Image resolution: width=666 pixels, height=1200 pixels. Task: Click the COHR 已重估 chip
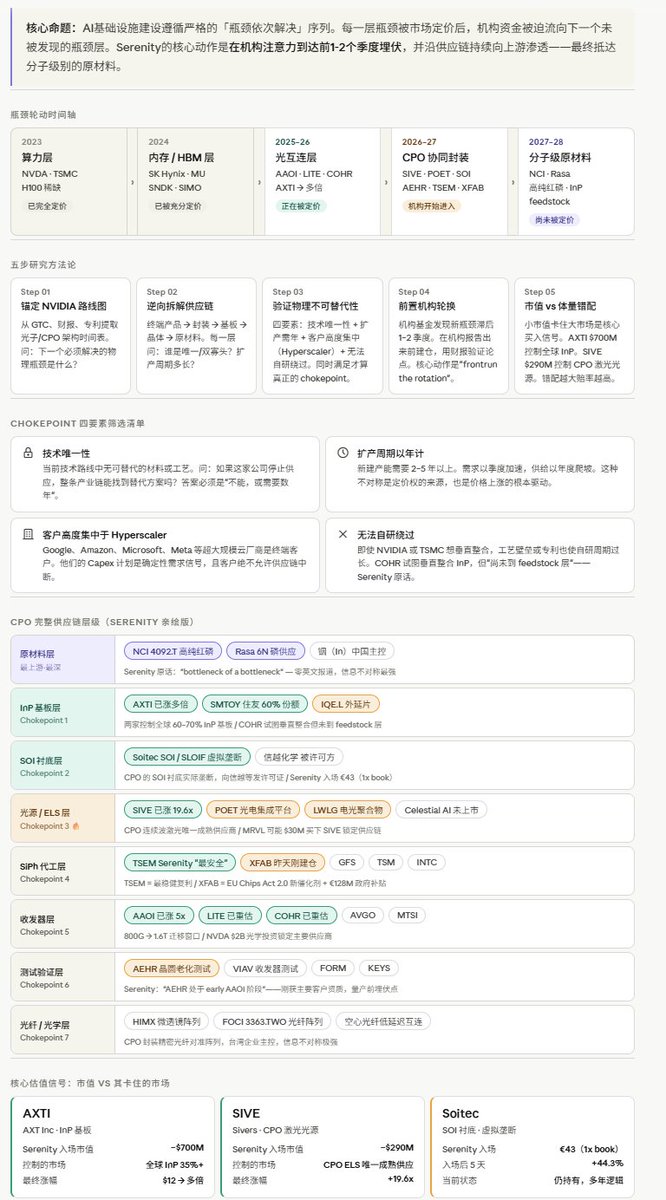click(302, 915)
